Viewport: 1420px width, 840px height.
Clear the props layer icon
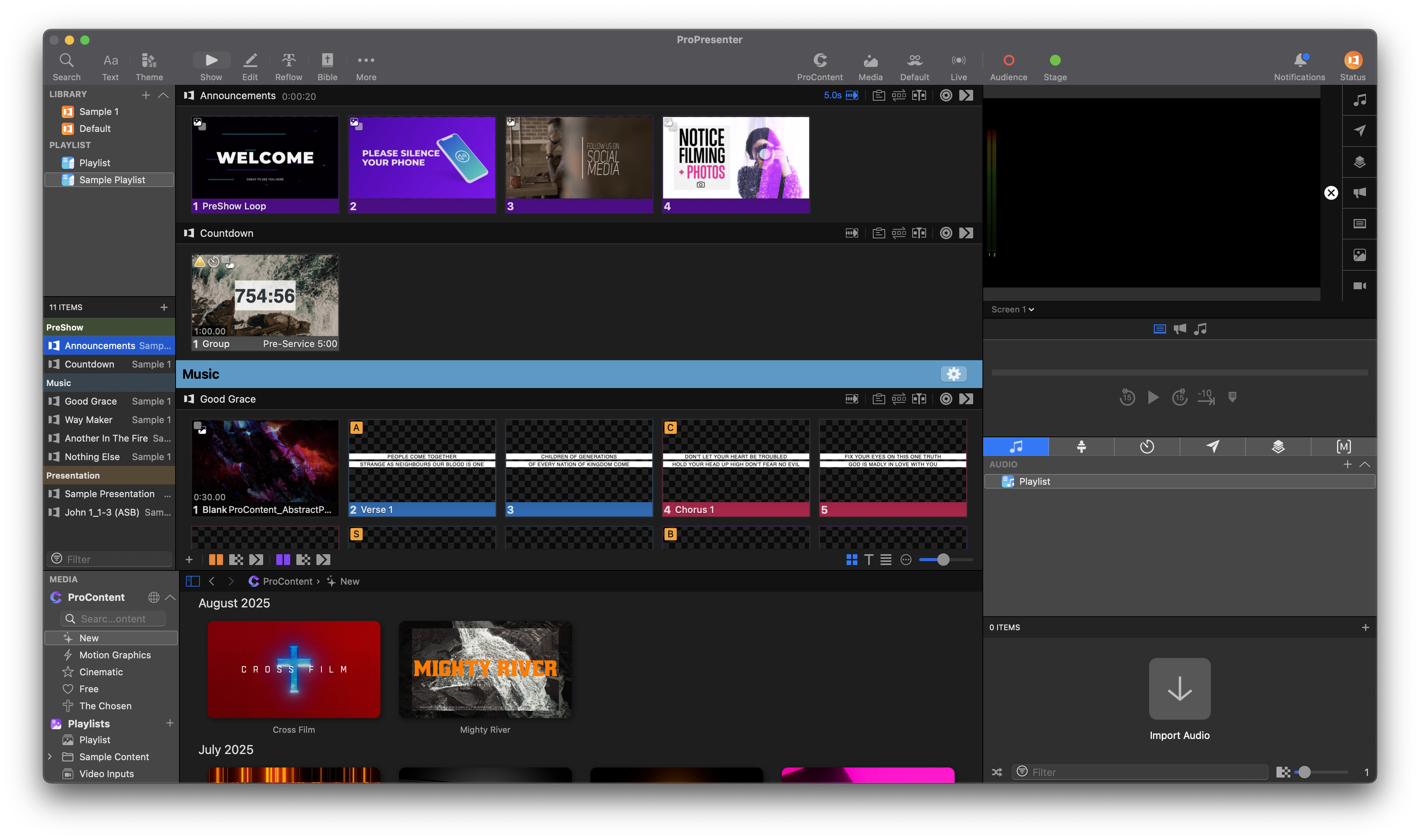1359,162
